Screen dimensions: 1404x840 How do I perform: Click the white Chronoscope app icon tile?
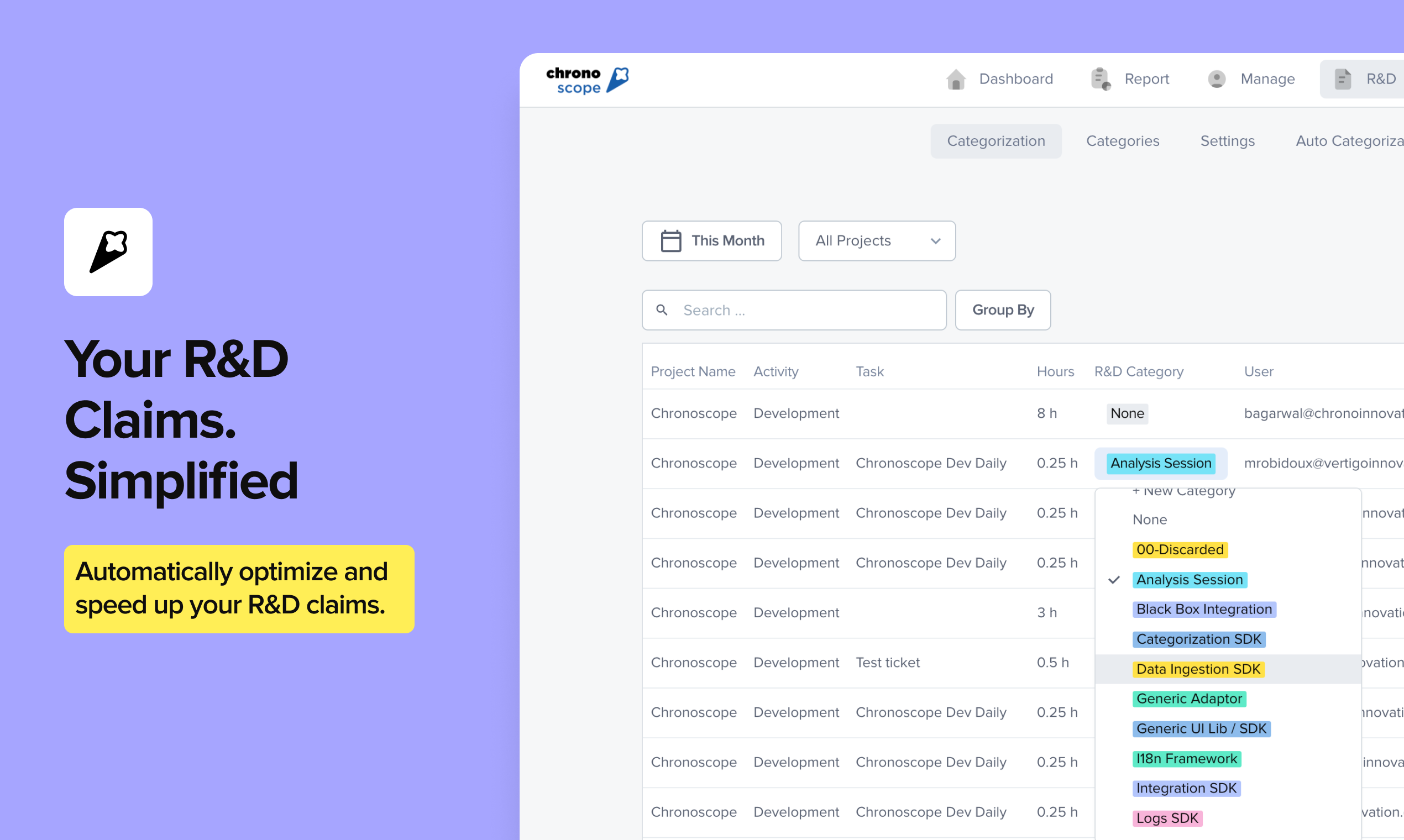(108, 252)
